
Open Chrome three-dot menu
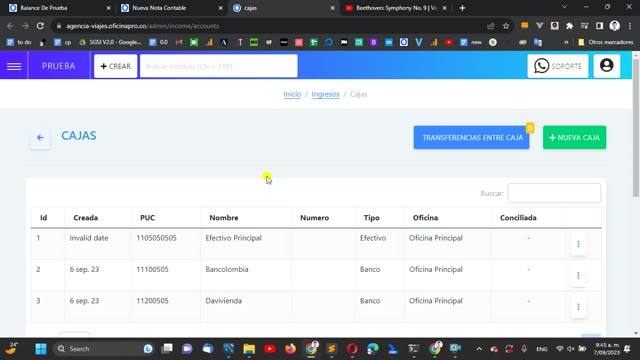click(630, 26)
